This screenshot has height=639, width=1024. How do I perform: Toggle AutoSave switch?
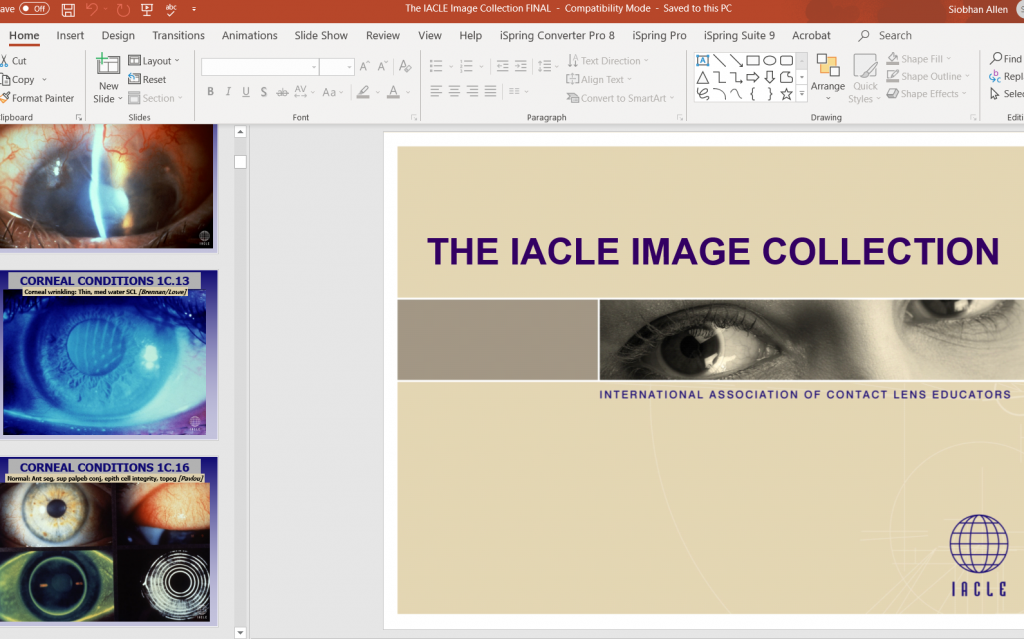pyautogui.click(x=33, y=9)
